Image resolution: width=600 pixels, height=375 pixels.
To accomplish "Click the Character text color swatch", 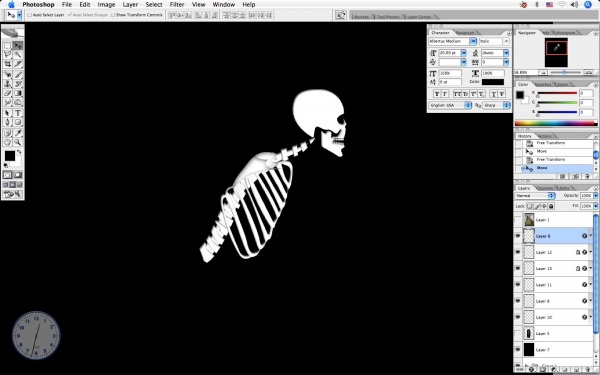I will (x=493, y=82).
